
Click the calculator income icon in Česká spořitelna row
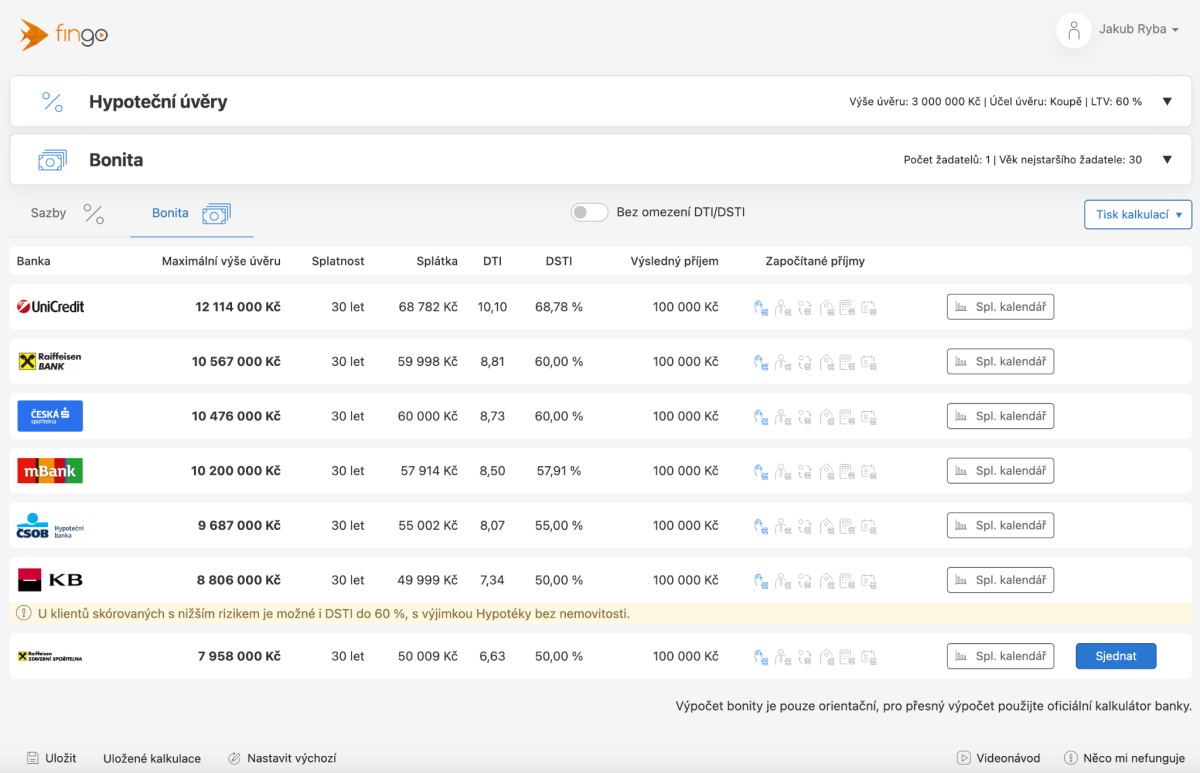[848, 416]
